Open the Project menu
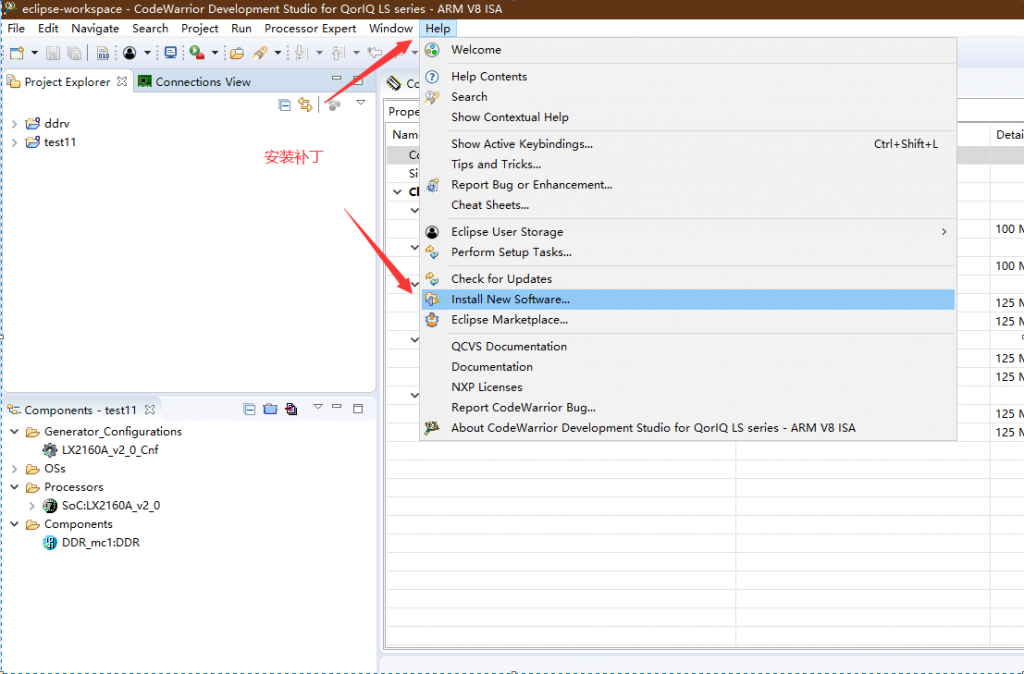 click(200, 29)
